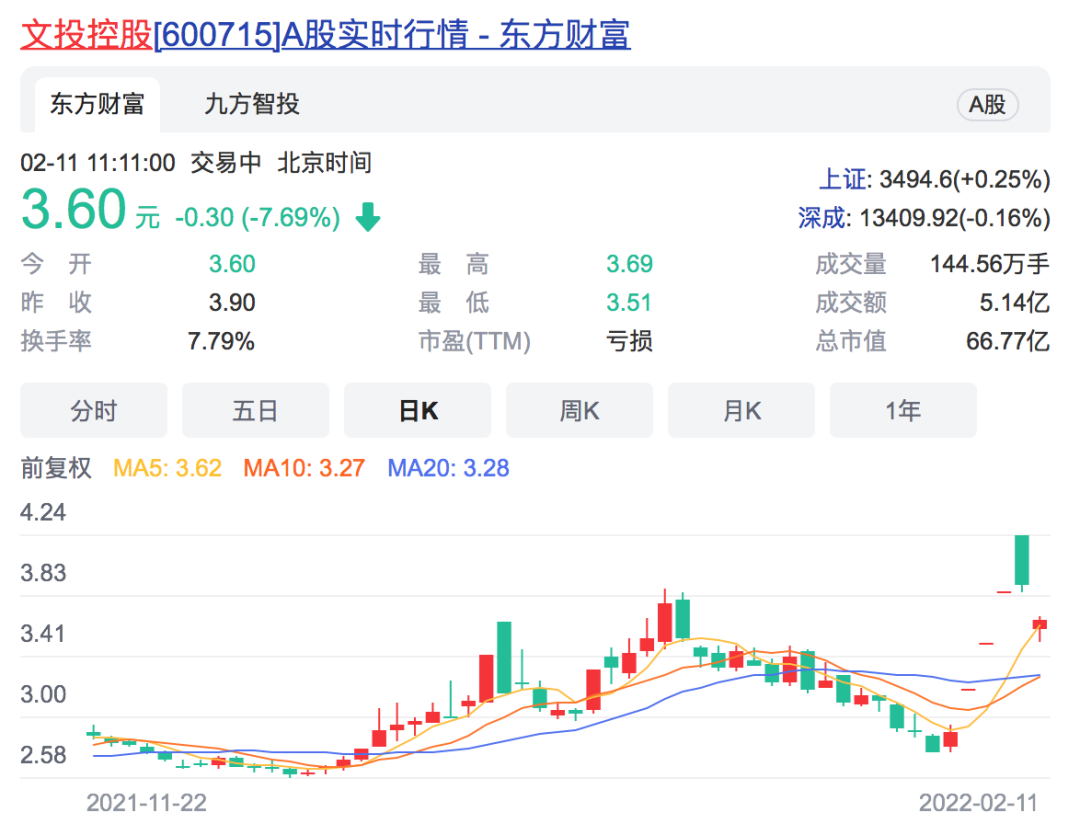Image resolution: width=1080 pixels, height=824 pixels.
Task: Click the tall green candlestick at chart top
Action: point(1022,560)
